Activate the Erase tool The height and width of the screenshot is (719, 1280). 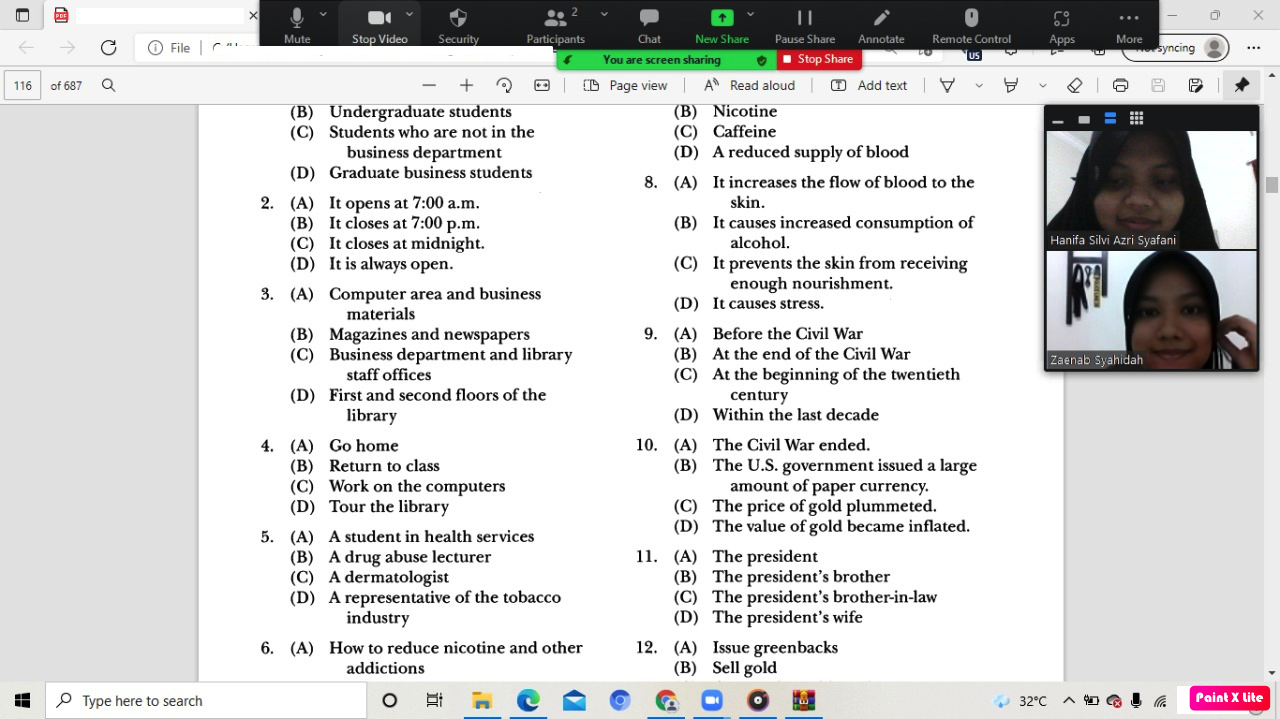tap(1074, 85)
